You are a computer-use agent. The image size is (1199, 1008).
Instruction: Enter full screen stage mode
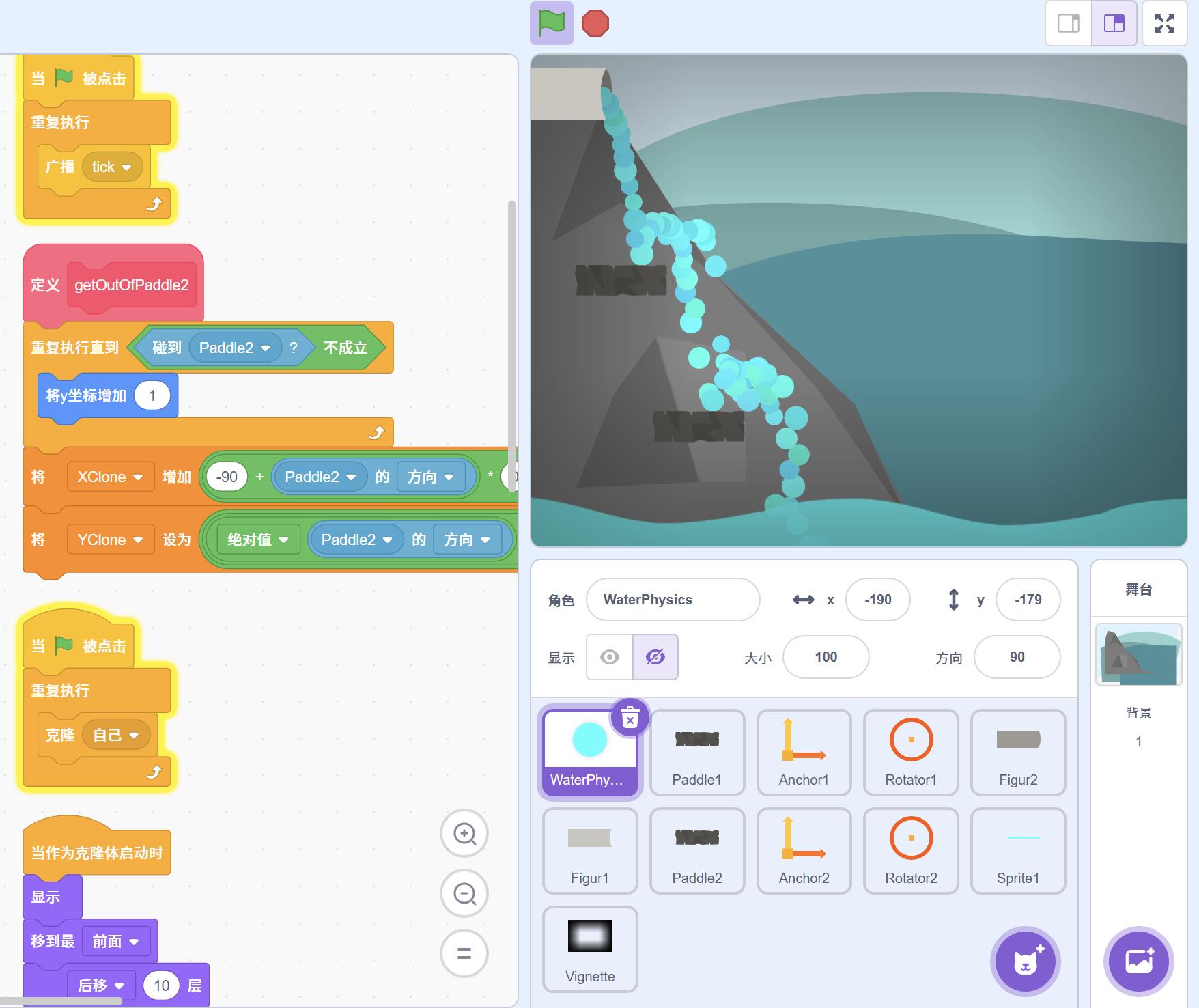(x=1164, y=23)
